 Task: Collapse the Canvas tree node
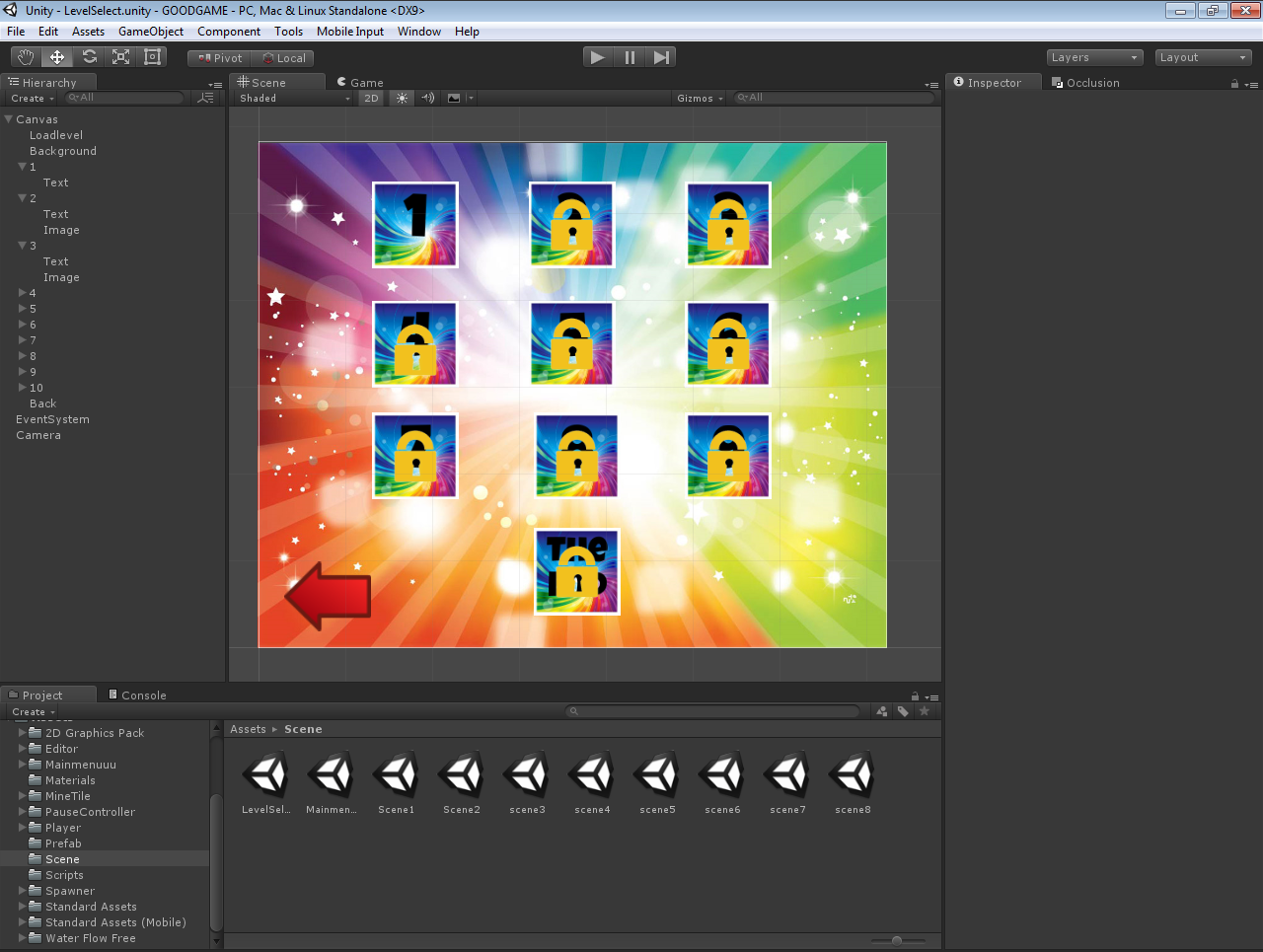[x=9, y=119]
